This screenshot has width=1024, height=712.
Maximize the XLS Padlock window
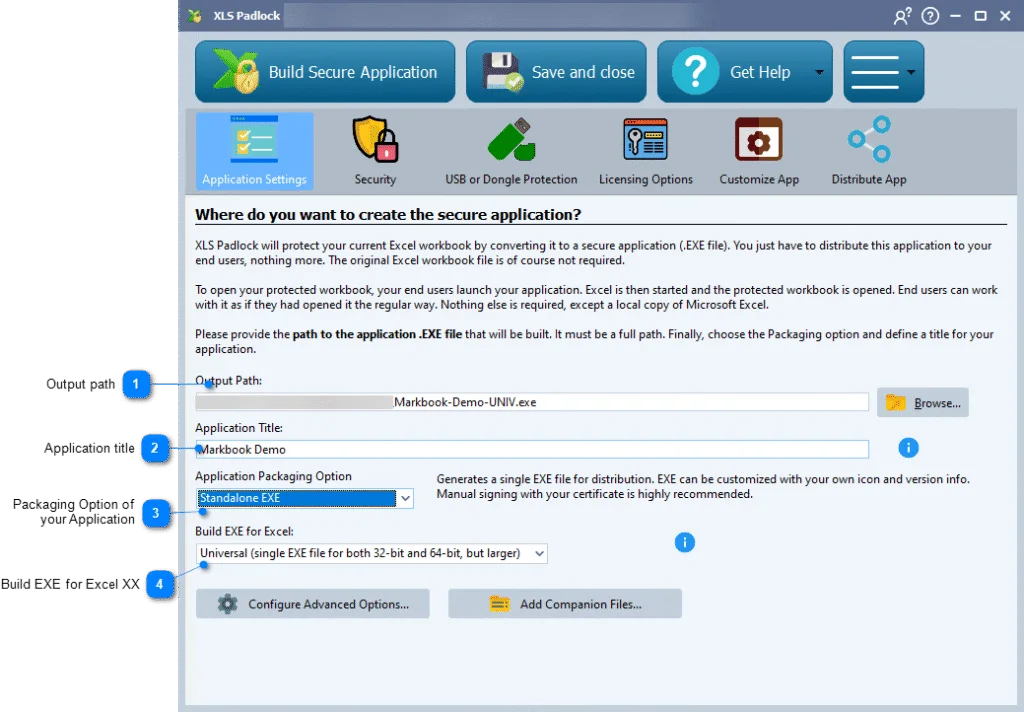click(980, 16)
